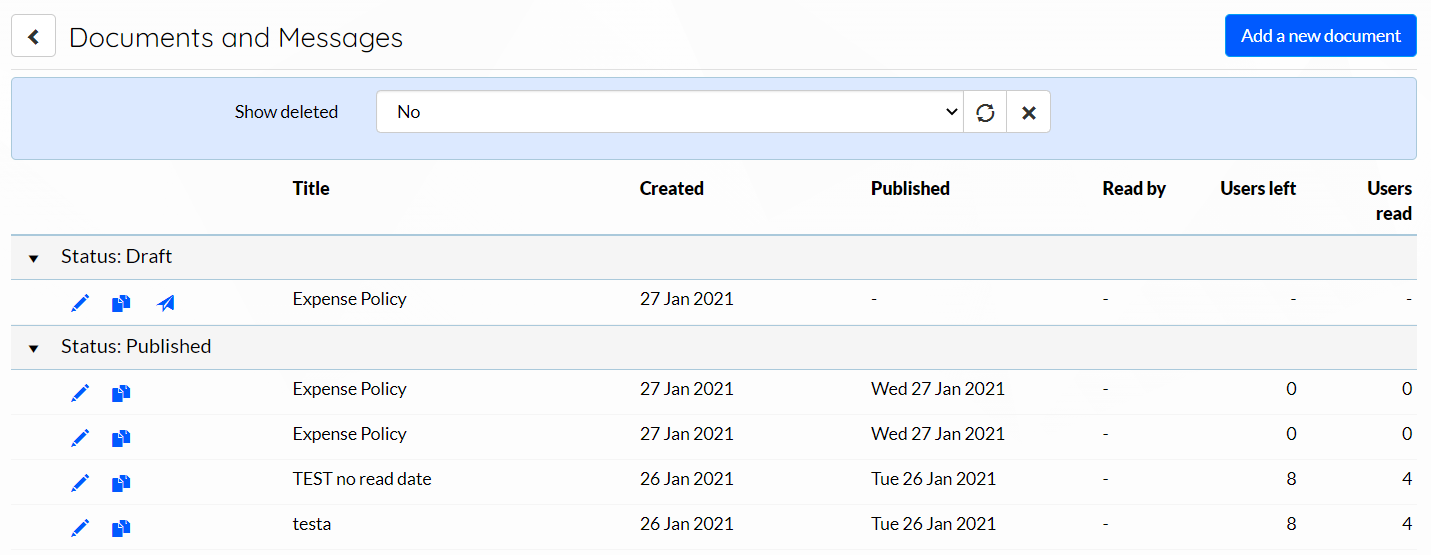Sort by the Created column header
This screenshot has height=555, width=1431.
tap(672, 188)
